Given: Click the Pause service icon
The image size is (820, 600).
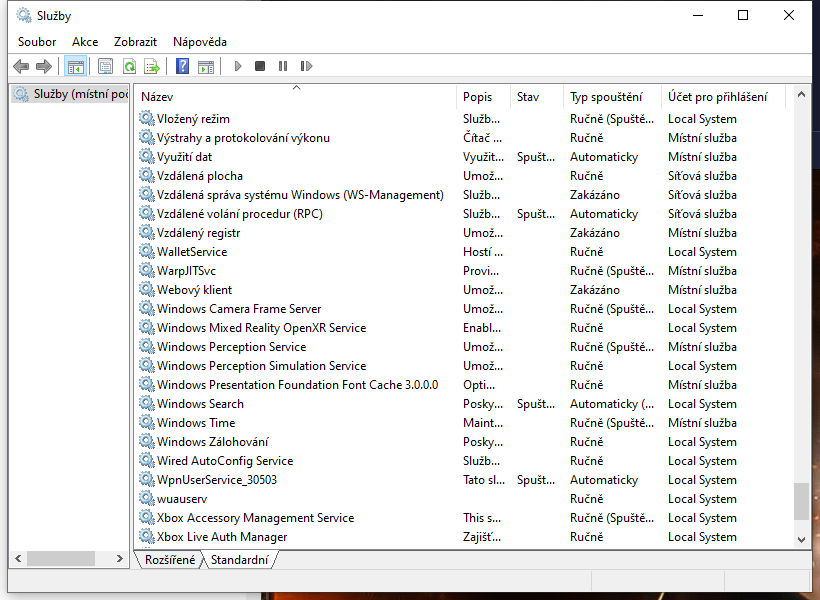Looking at the screenshot, I should coord(283,66).
